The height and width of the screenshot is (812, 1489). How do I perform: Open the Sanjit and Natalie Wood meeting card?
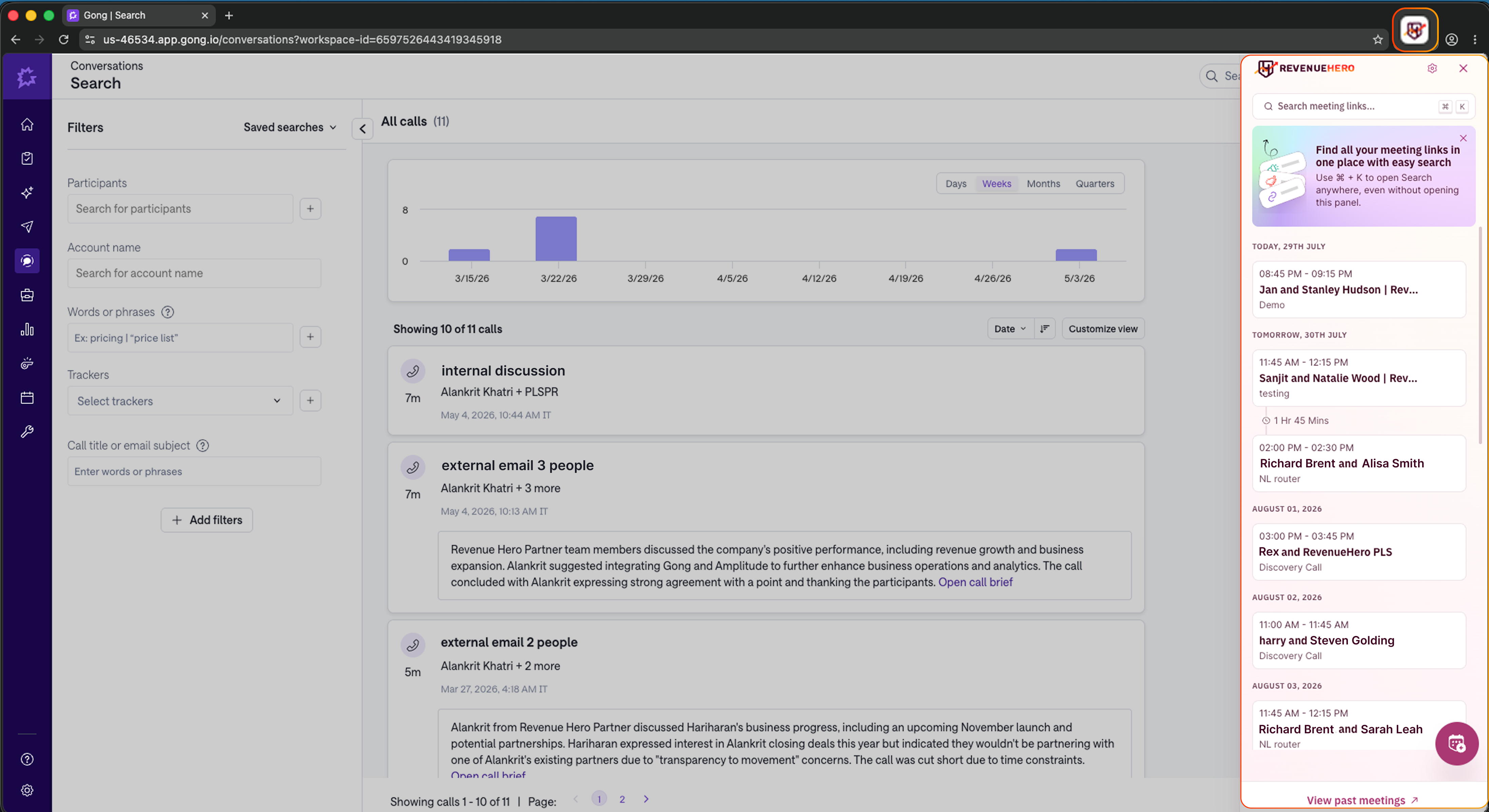point(1359,378)
